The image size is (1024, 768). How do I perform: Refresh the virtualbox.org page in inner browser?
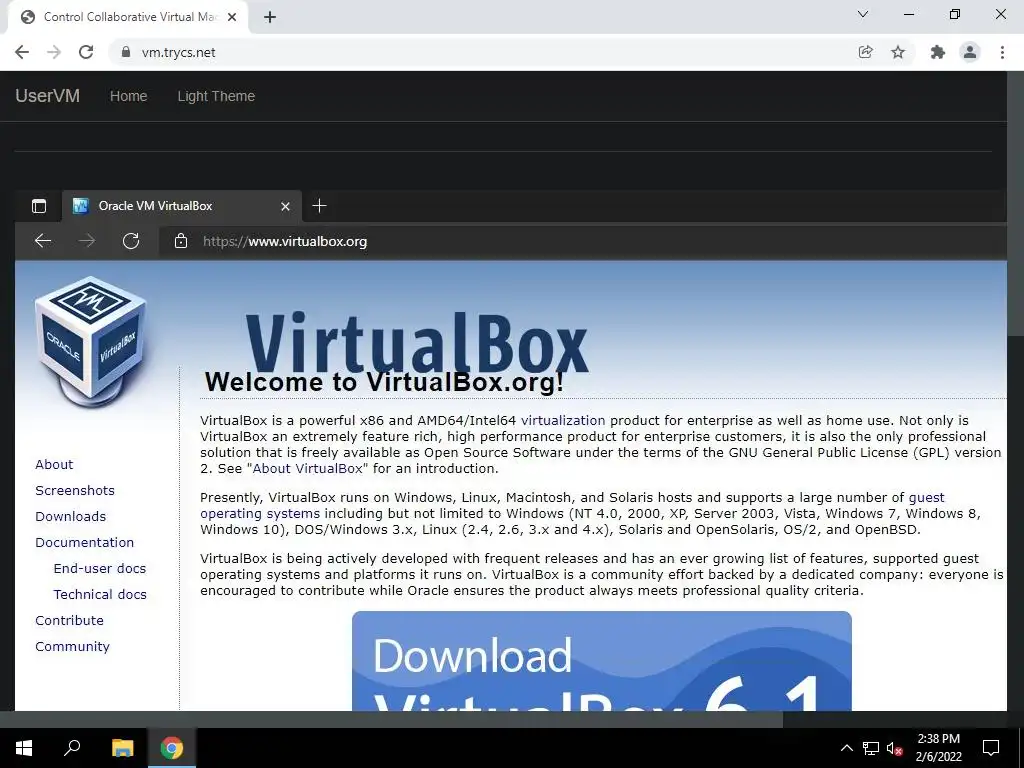(x=131, y=241)
